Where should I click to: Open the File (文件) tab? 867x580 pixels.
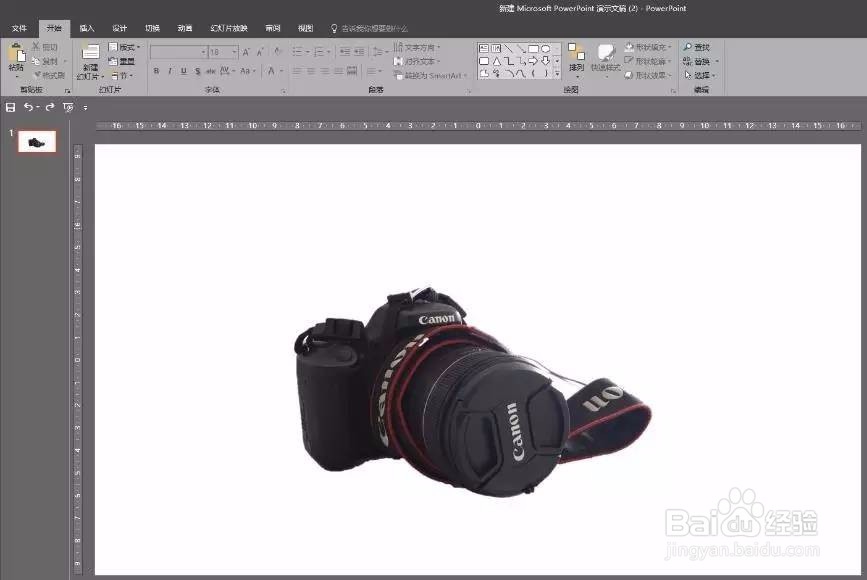(x=19, y=28)
